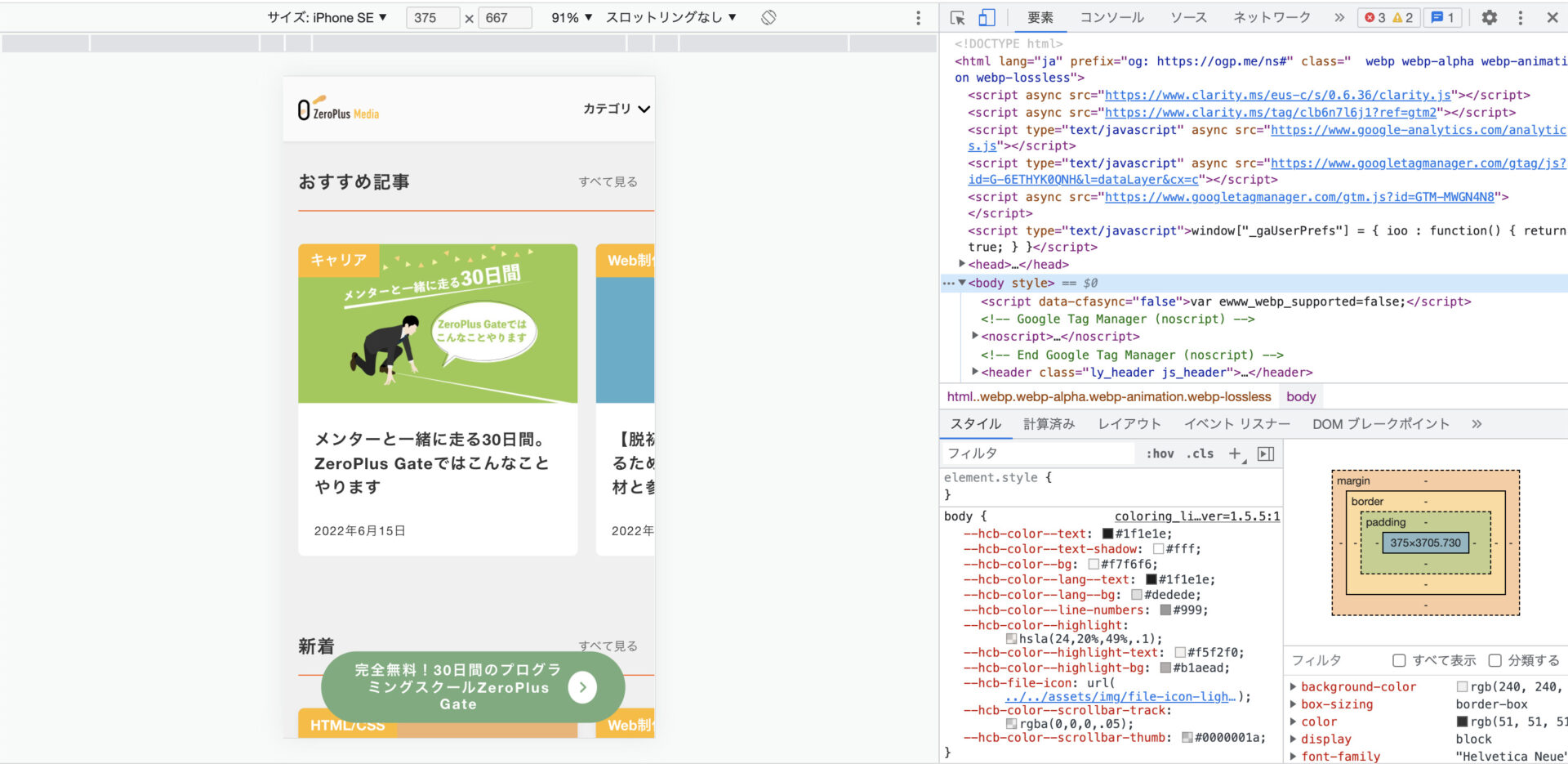Screen dimensions: 1568x764
Task: Click the html breadcrumb in elements path
Action: point(1108,396)
